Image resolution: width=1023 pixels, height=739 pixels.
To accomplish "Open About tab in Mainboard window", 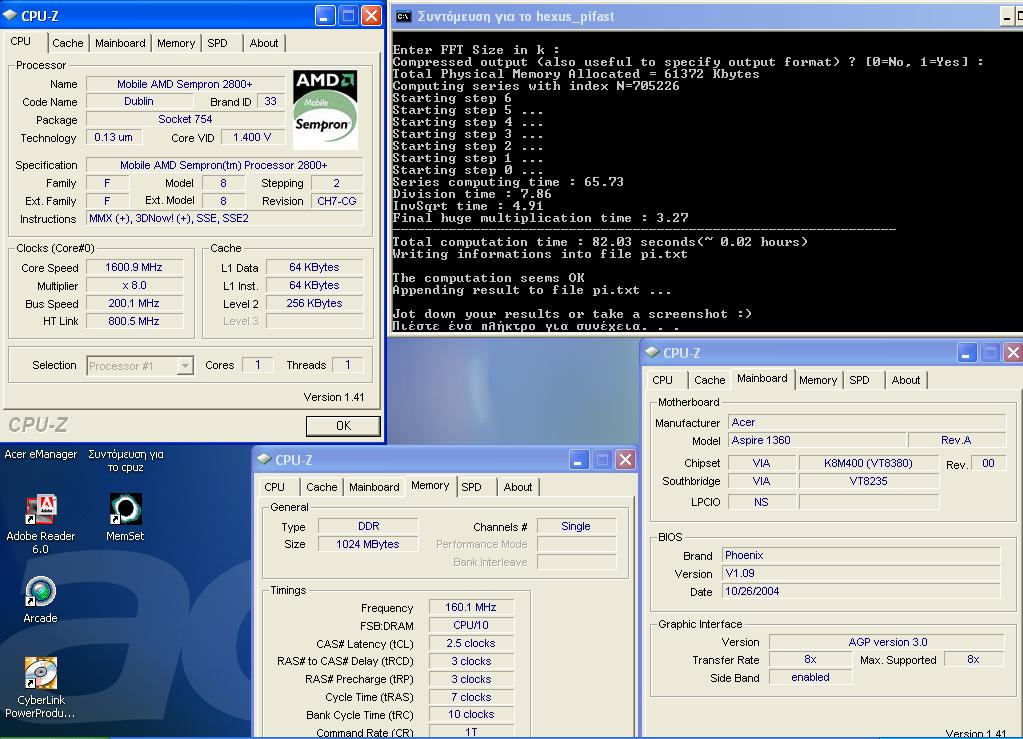I will click(906, 380).
